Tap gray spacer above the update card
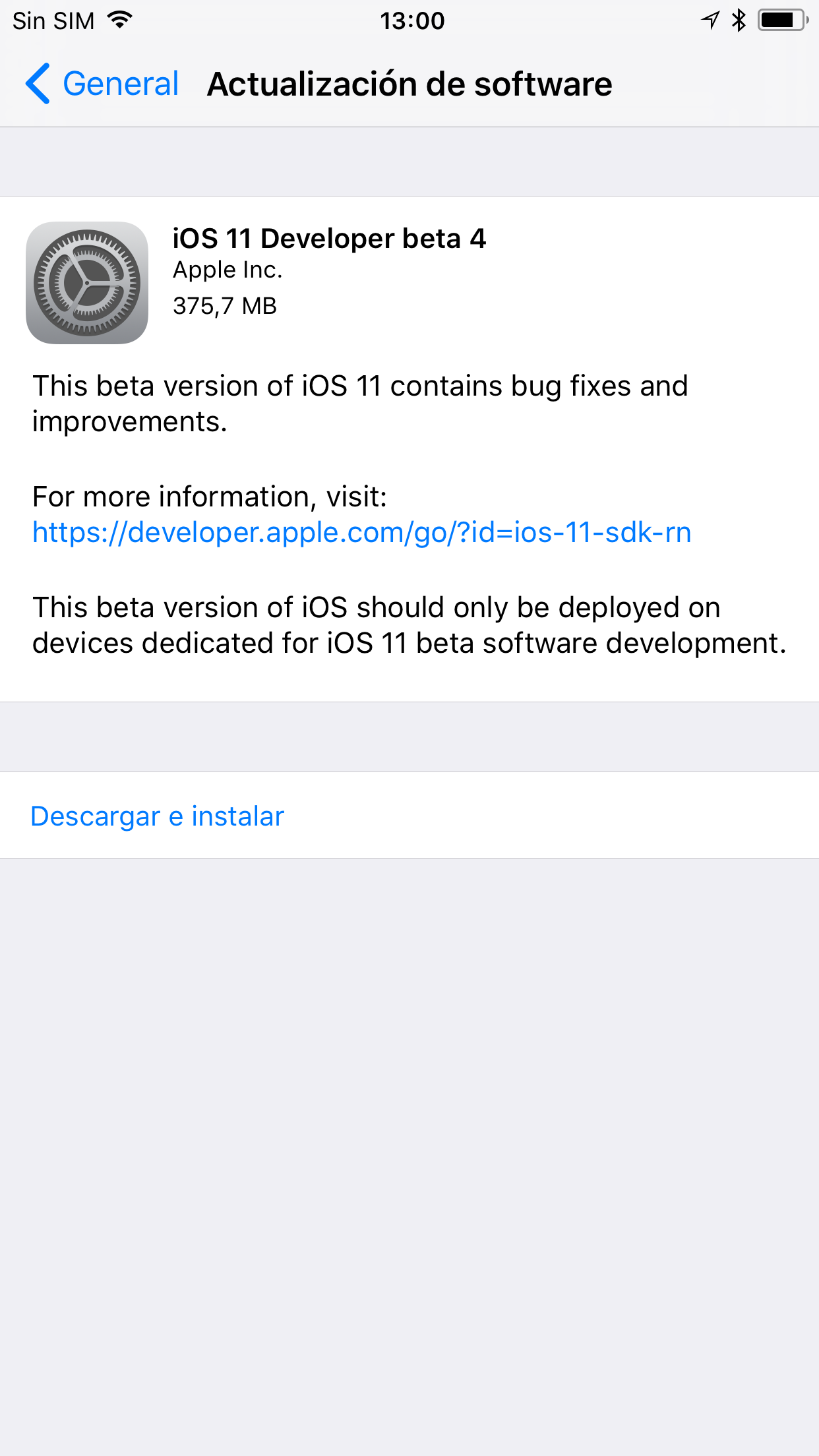The height and width of the screenshot is (1456, 819). click(x=409, y=162)
